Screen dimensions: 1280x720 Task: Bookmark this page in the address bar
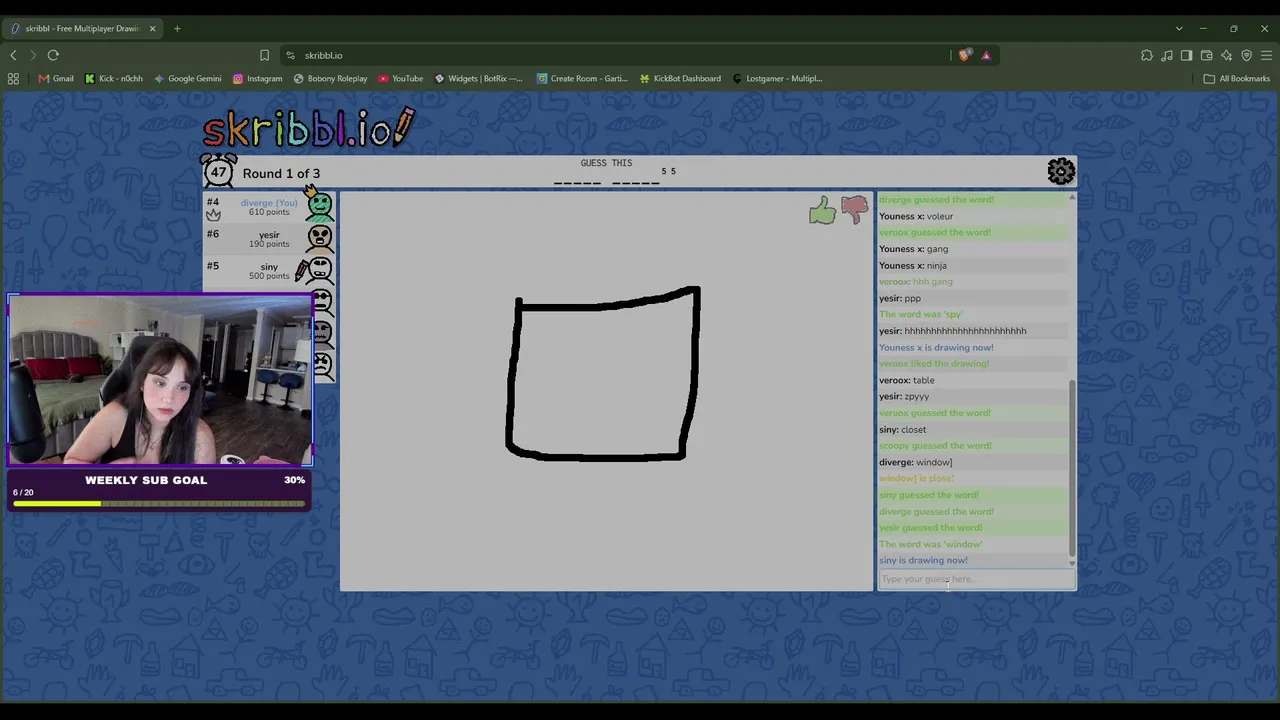(x=264, y=55)
